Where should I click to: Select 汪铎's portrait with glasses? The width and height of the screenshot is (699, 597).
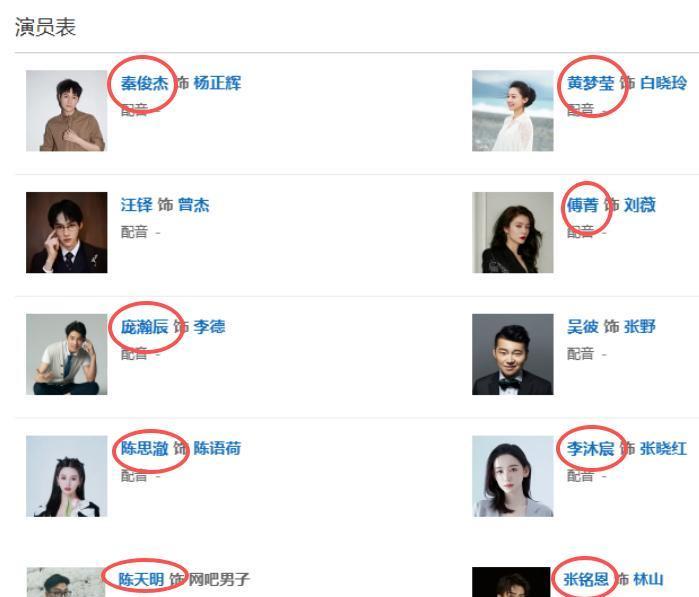tap(66, 232)
